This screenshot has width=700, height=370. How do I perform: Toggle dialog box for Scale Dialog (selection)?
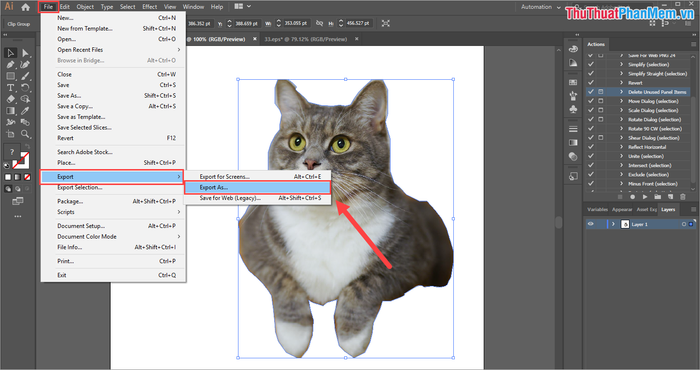pyautogui.click(x=601, y=110)
